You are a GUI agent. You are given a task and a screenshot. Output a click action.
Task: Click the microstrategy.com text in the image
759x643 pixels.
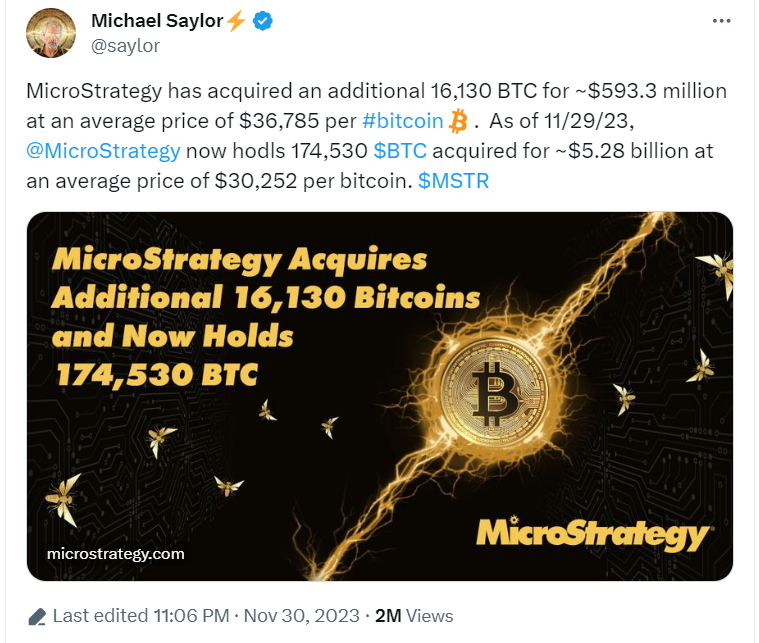(116, 554)
